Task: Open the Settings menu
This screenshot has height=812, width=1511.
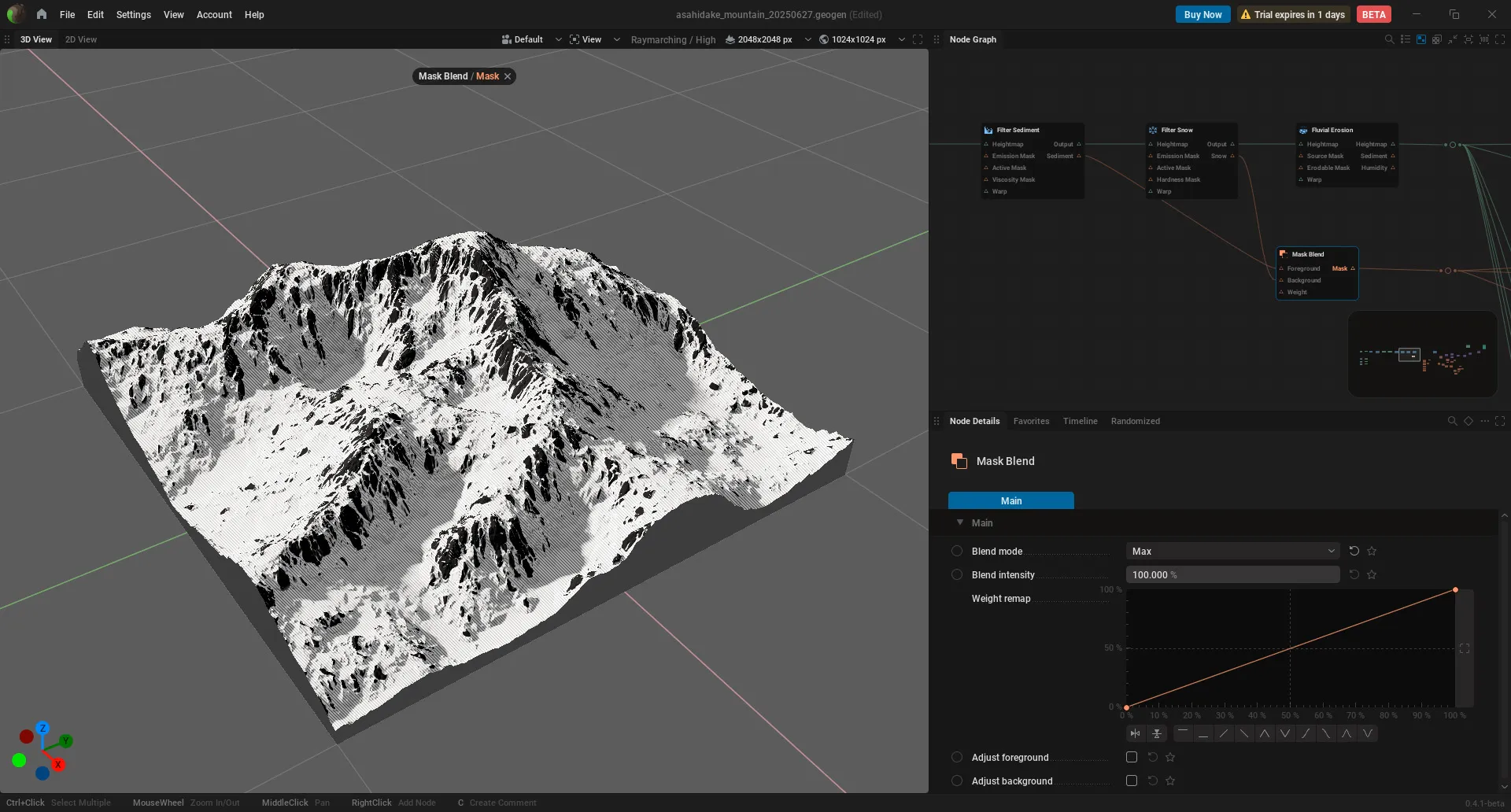Action: pos(133,14)
